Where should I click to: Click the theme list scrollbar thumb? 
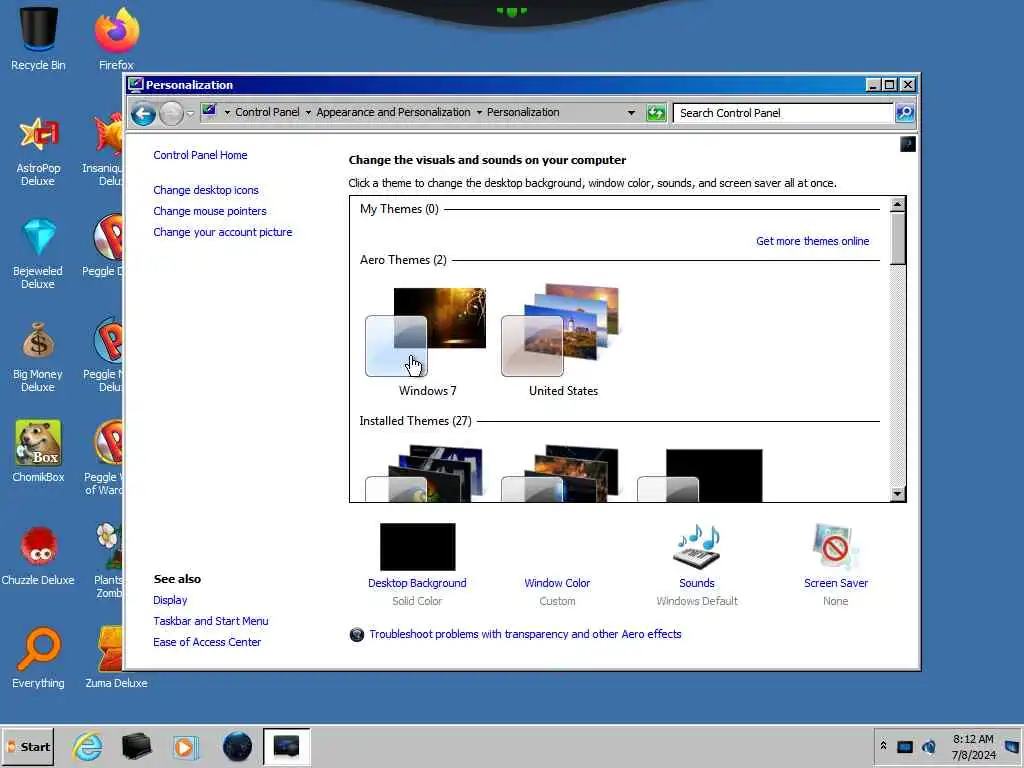(898, 239)
